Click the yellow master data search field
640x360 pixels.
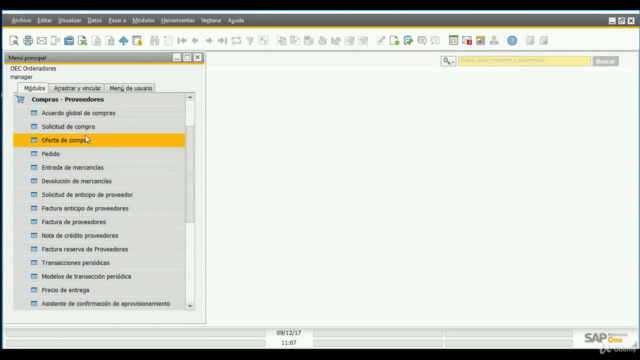point(524,61)
